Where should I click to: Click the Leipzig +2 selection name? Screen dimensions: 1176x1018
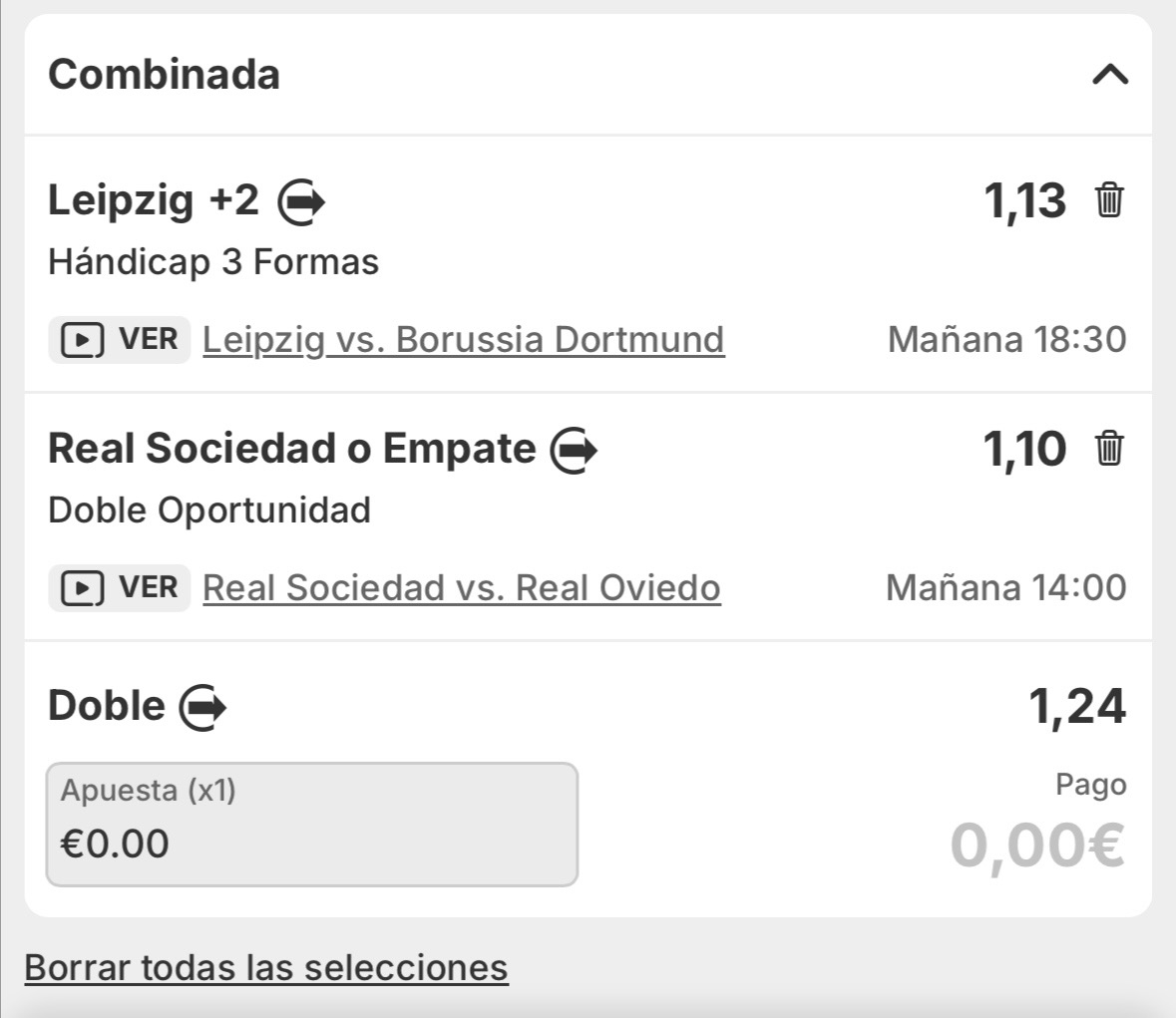pyautogui.click(x=154, y=201)
